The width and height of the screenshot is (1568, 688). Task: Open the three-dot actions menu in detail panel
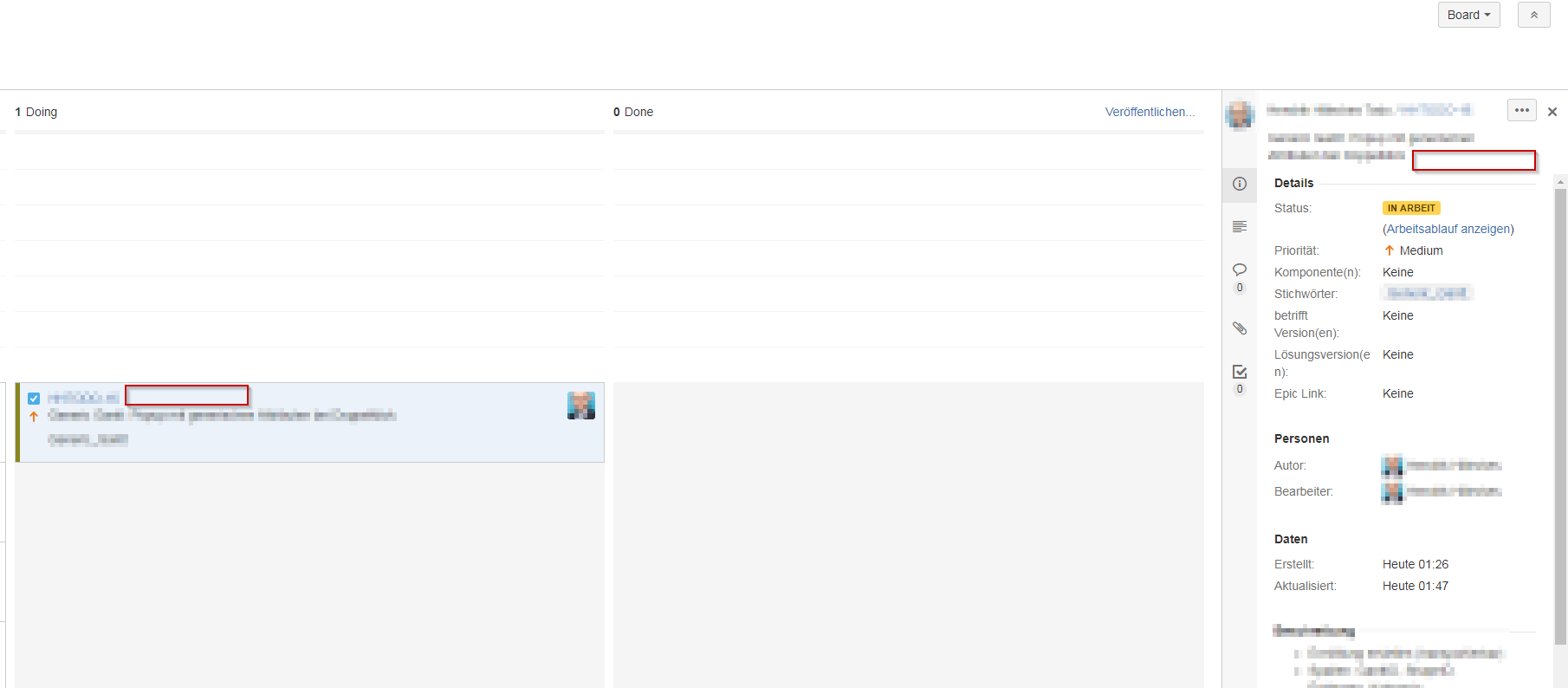tap(1522, 110)
